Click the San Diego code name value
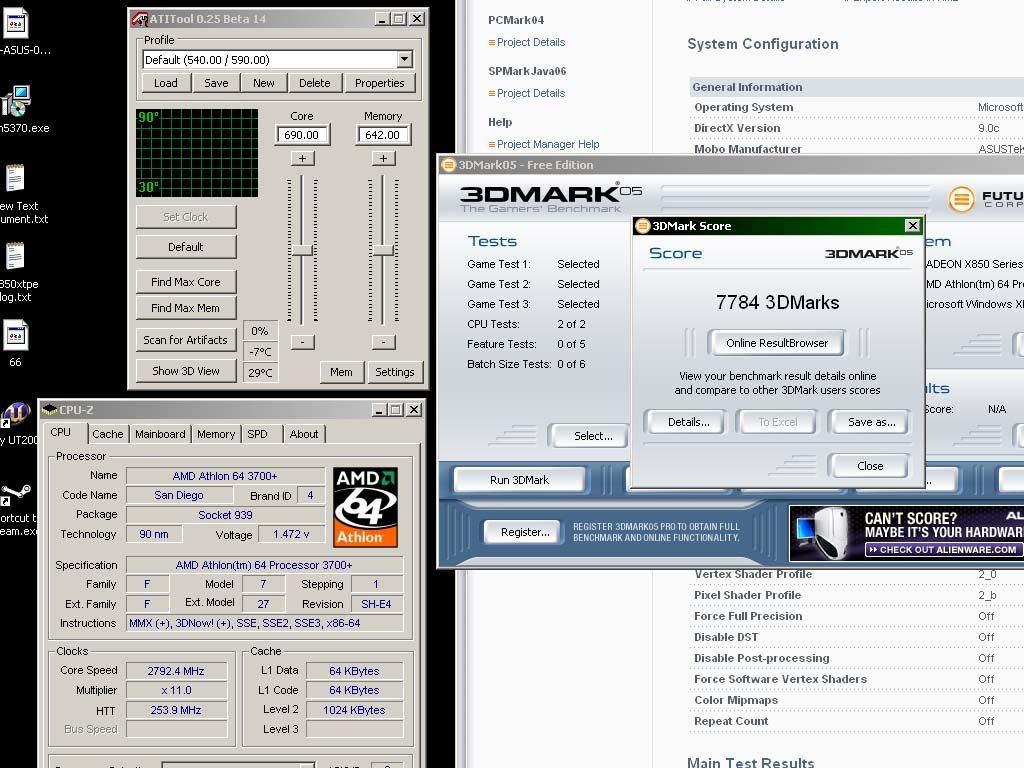The width and height of the screenshot is (1024, 768). click(178, 495)
